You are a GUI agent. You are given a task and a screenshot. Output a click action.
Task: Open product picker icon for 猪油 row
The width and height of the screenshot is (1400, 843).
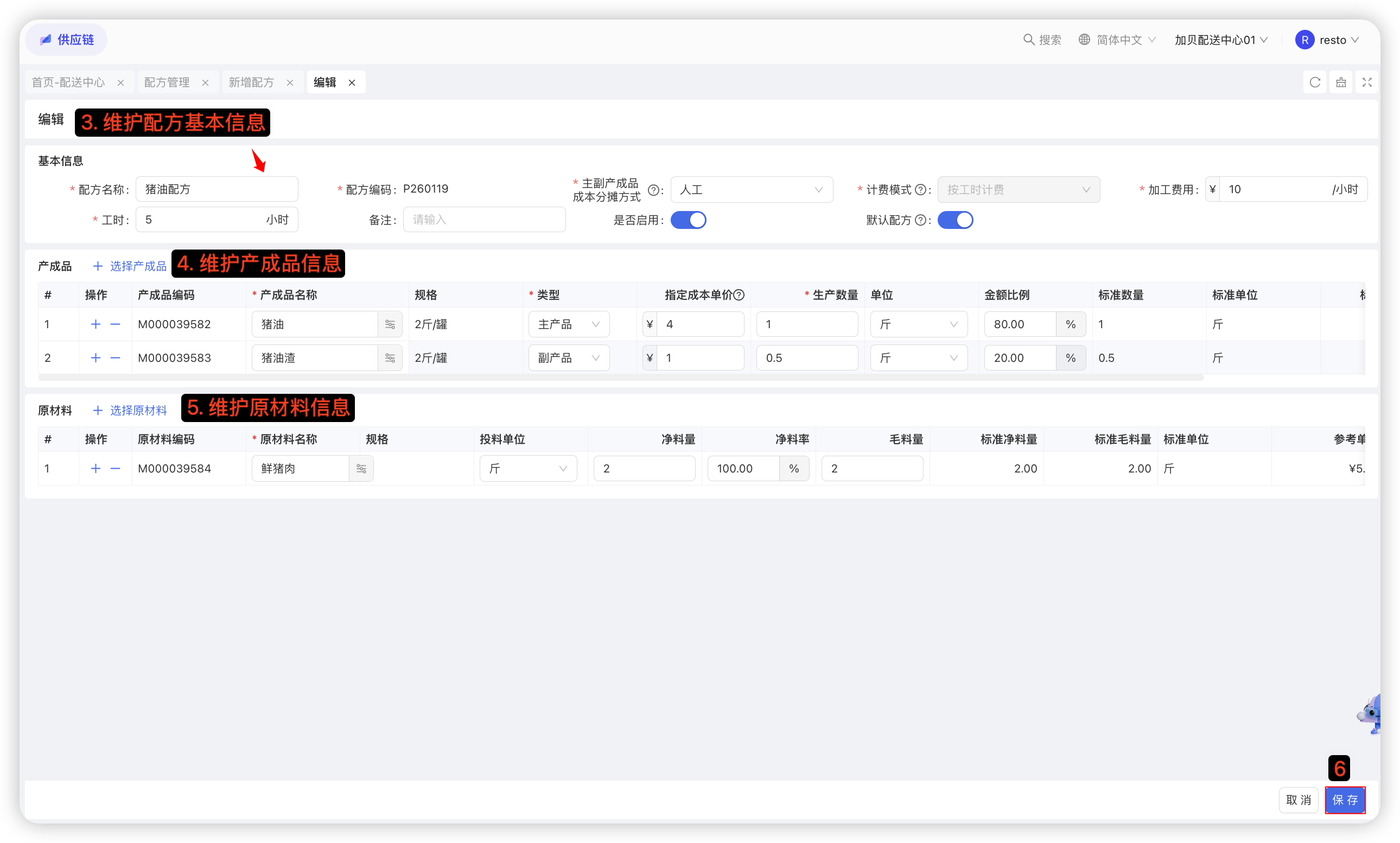390,324
